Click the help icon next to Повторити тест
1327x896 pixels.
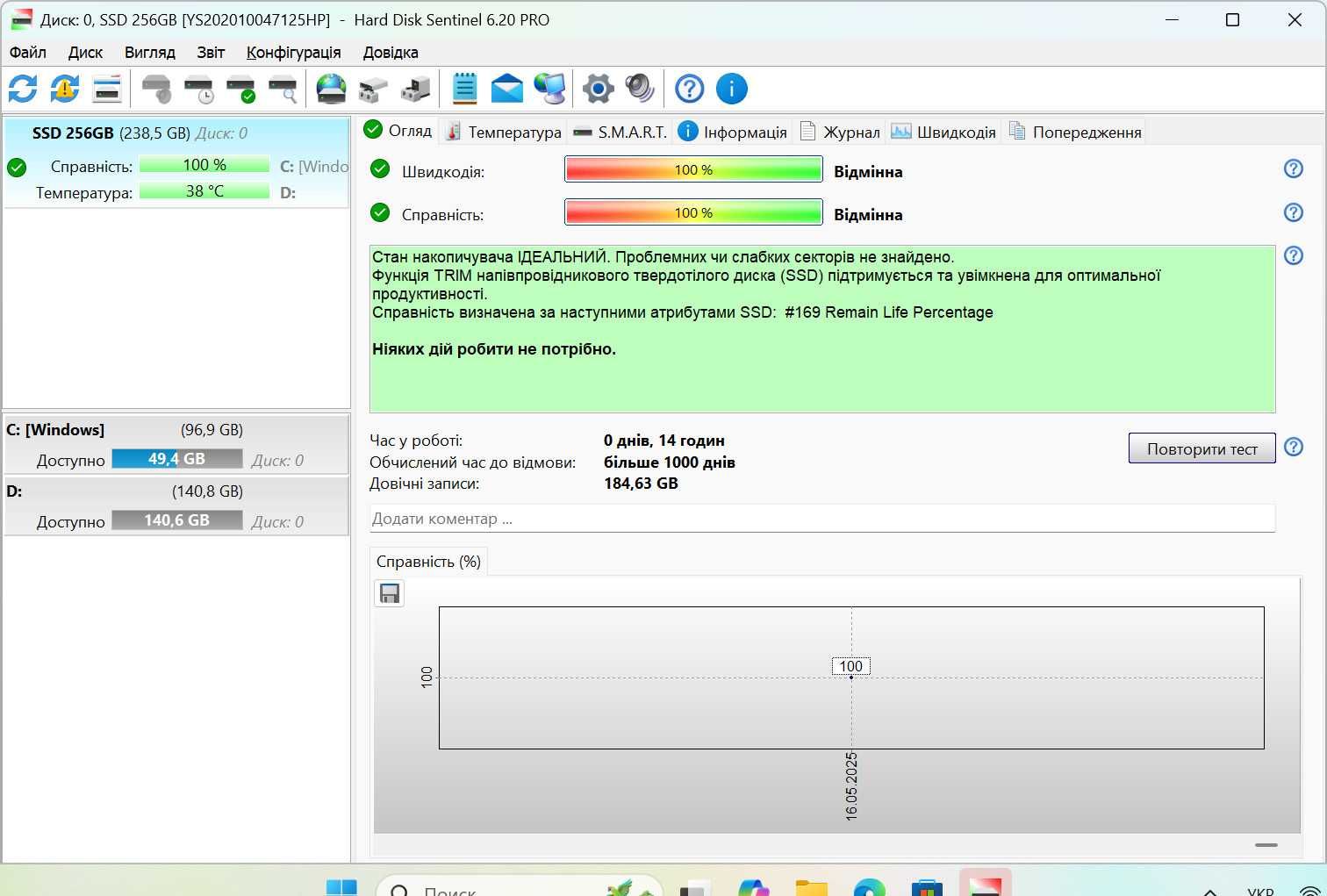pyautogui.click(x=1293, y=447)
